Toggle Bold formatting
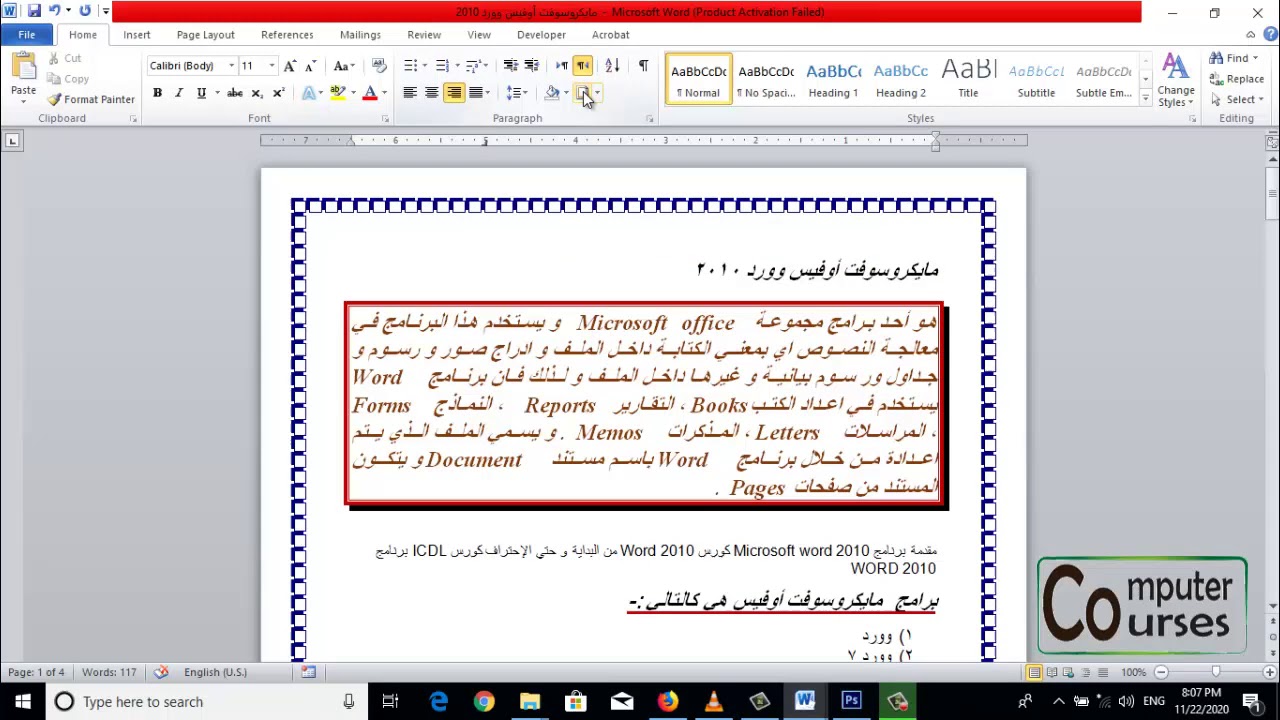Viewport: 1280px width, 720px height. click(157, 93)
